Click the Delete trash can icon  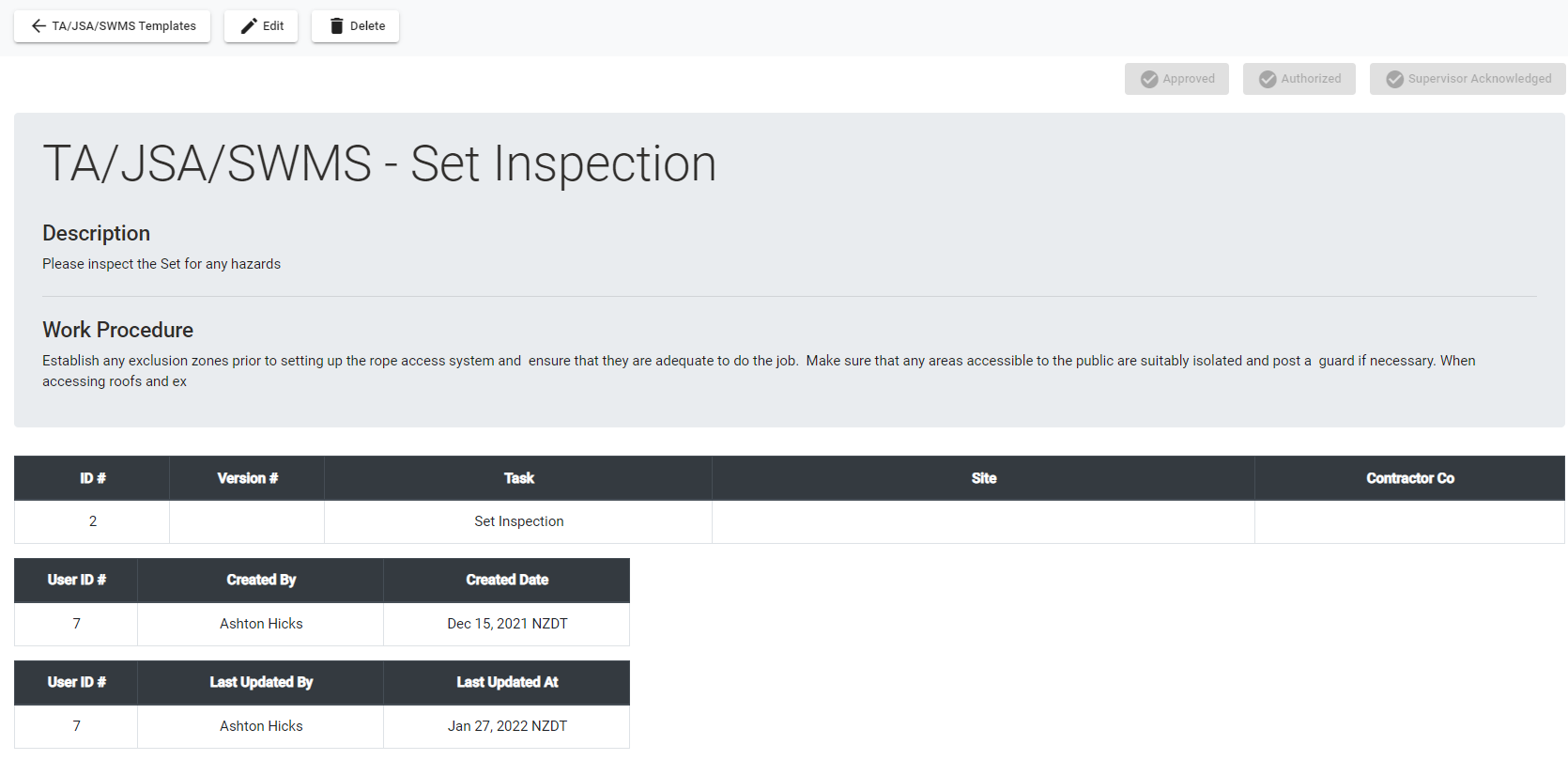pos(337,26)
